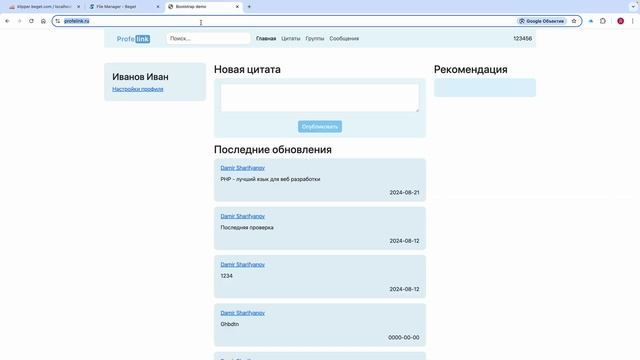Screen dimensions: 640x360
Task: Open a new browser tab with plus
Action: [249, 7]
